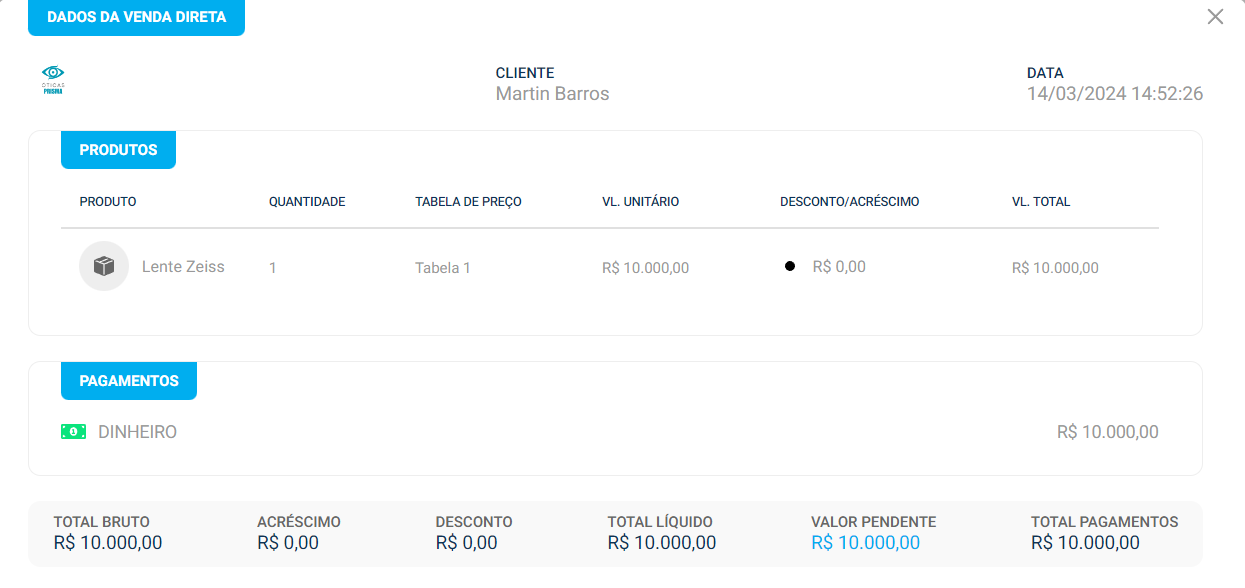Viewport: 1245px width, 588px height.
Task: Click the Dinheiro payment row label
Action: 137,432
